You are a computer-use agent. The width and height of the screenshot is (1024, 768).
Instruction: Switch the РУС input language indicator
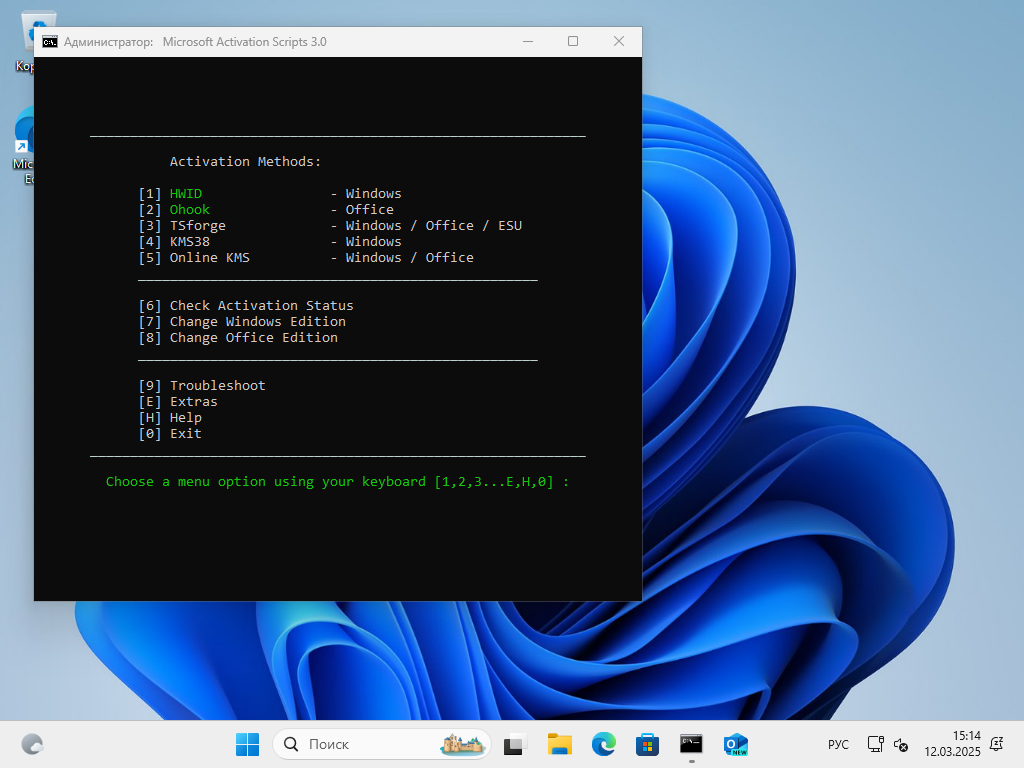point(839,744)
